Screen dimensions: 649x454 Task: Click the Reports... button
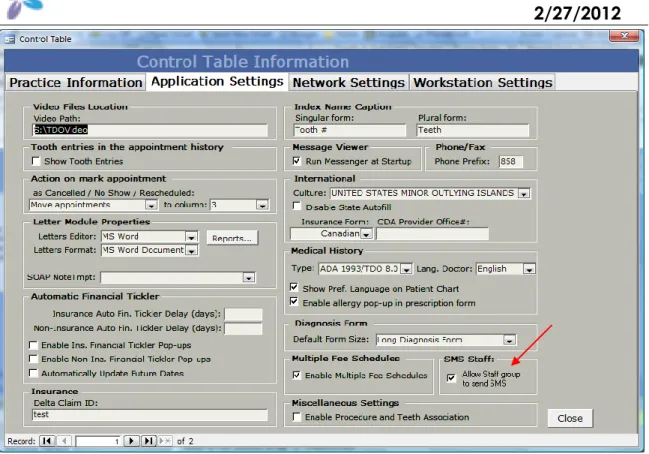click(x=232, y=238)
